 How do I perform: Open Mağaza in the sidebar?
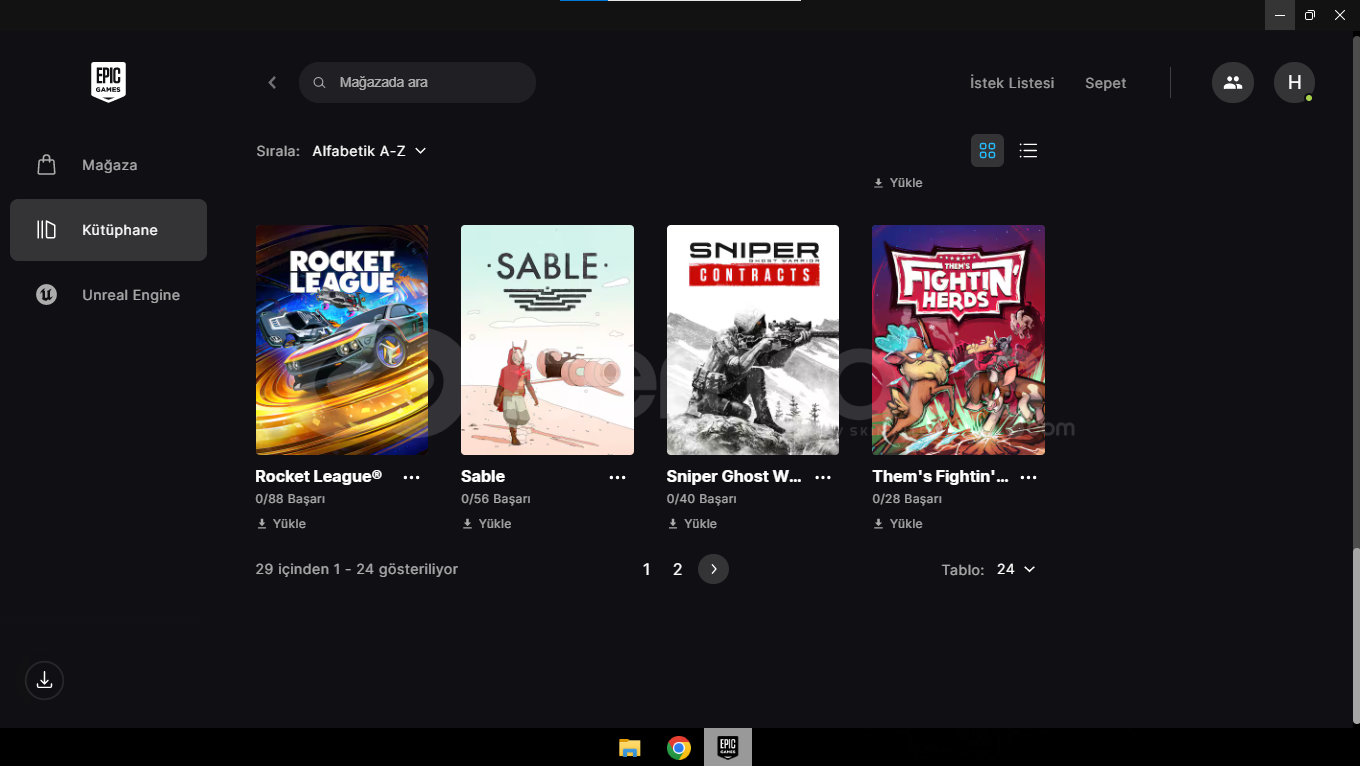pos(108,165)
